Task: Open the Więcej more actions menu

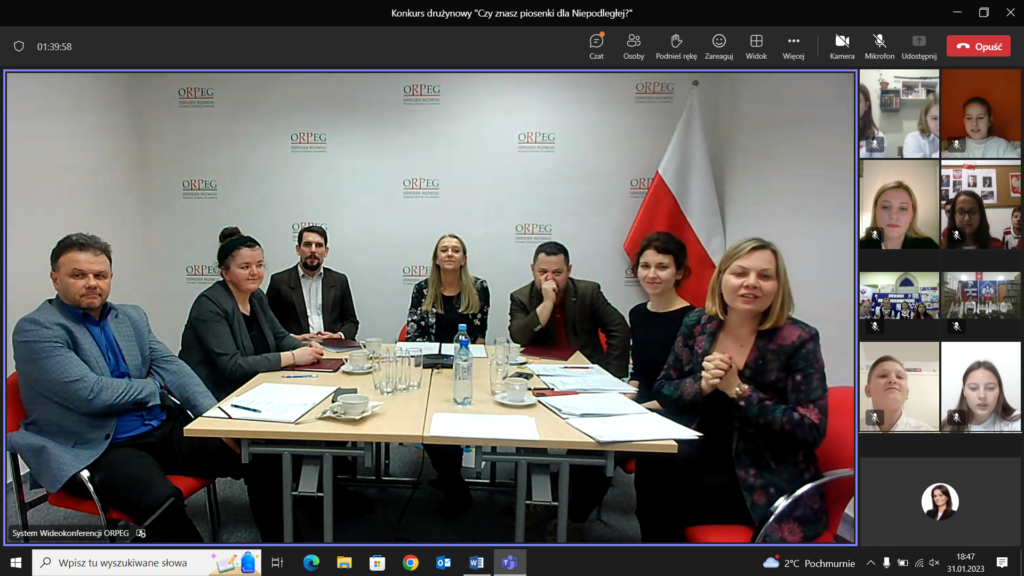Action: [x=793, y=46]
